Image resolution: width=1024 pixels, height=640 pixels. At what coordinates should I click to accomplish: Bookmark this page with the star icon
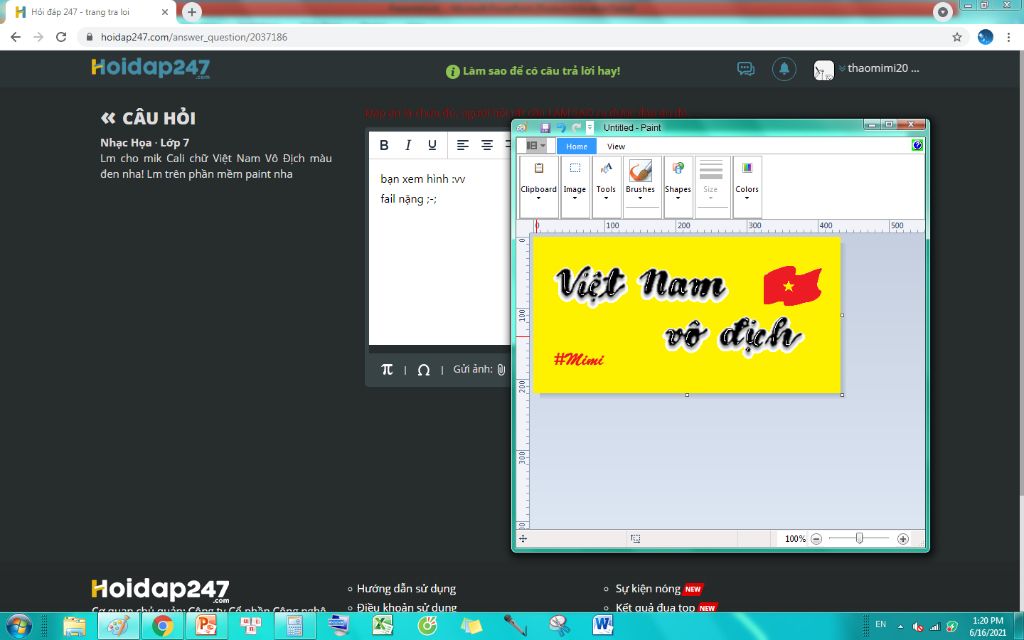pyautogui.click(x=957, y=37)
